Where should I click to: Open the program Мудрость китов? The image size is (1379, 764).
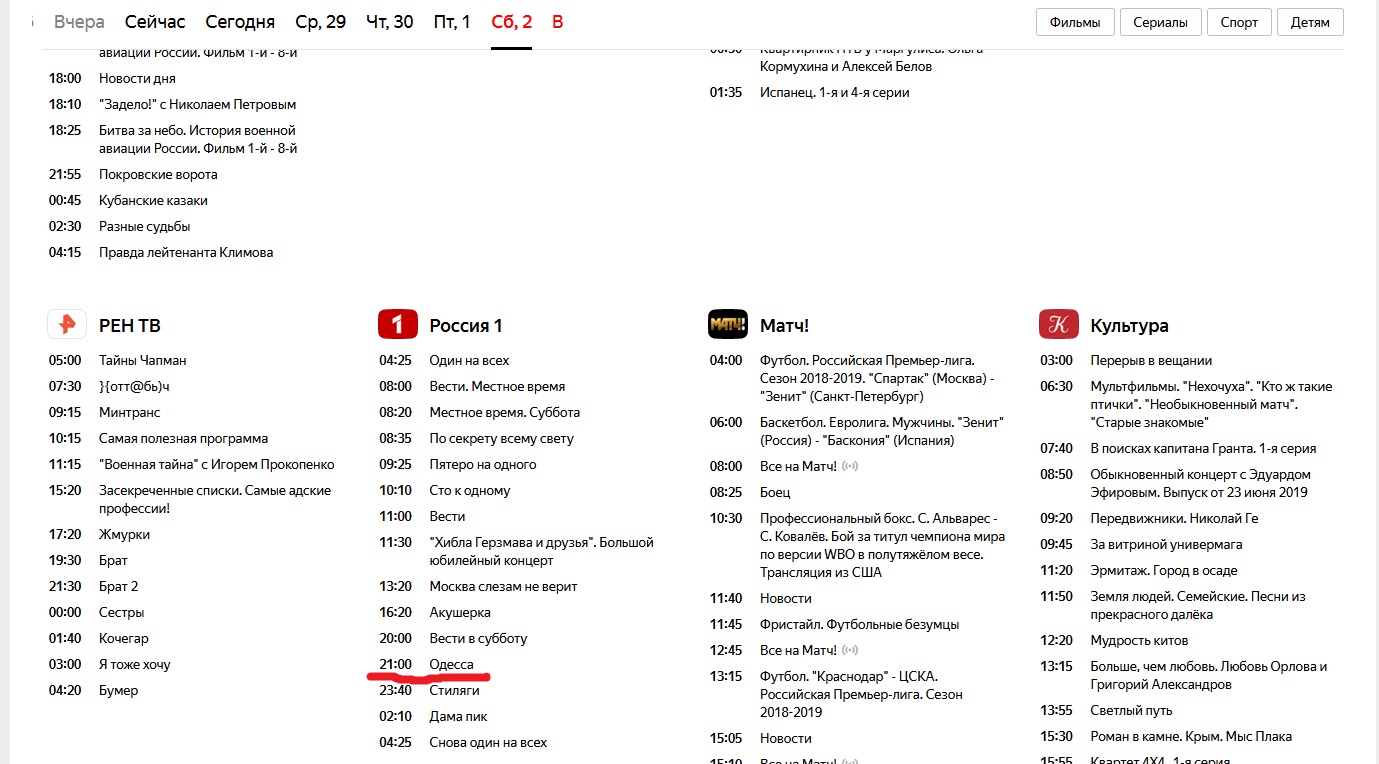pos(1139,640)
